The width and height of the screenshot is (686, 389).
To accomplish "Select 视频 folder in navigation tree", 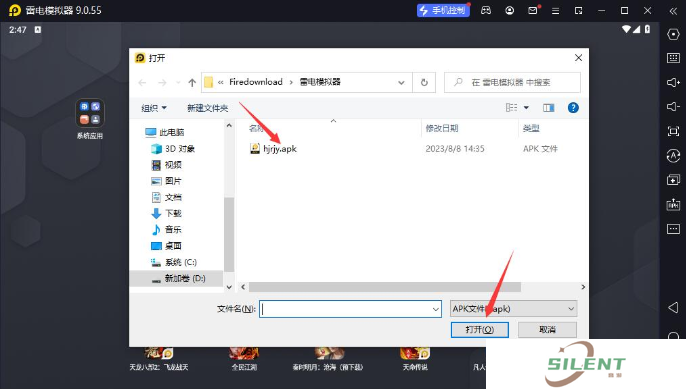I will pos(166,165).
